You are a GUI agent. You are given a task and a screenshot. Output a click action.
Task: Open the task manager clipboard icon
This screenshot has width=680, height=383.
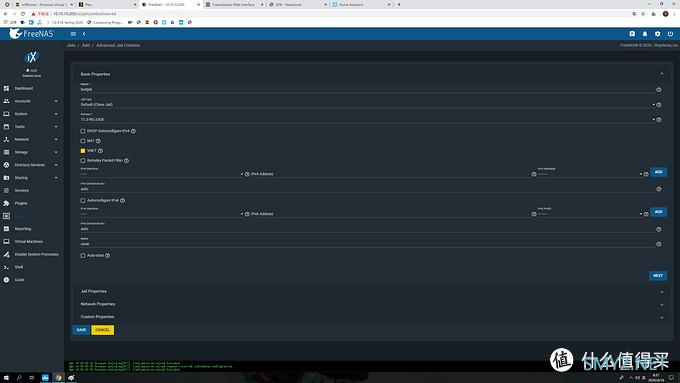[632, 34]
